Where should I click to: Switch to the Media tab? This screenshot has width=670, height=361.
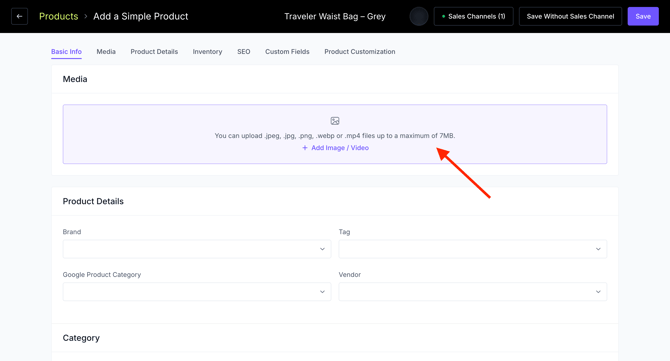106,52
